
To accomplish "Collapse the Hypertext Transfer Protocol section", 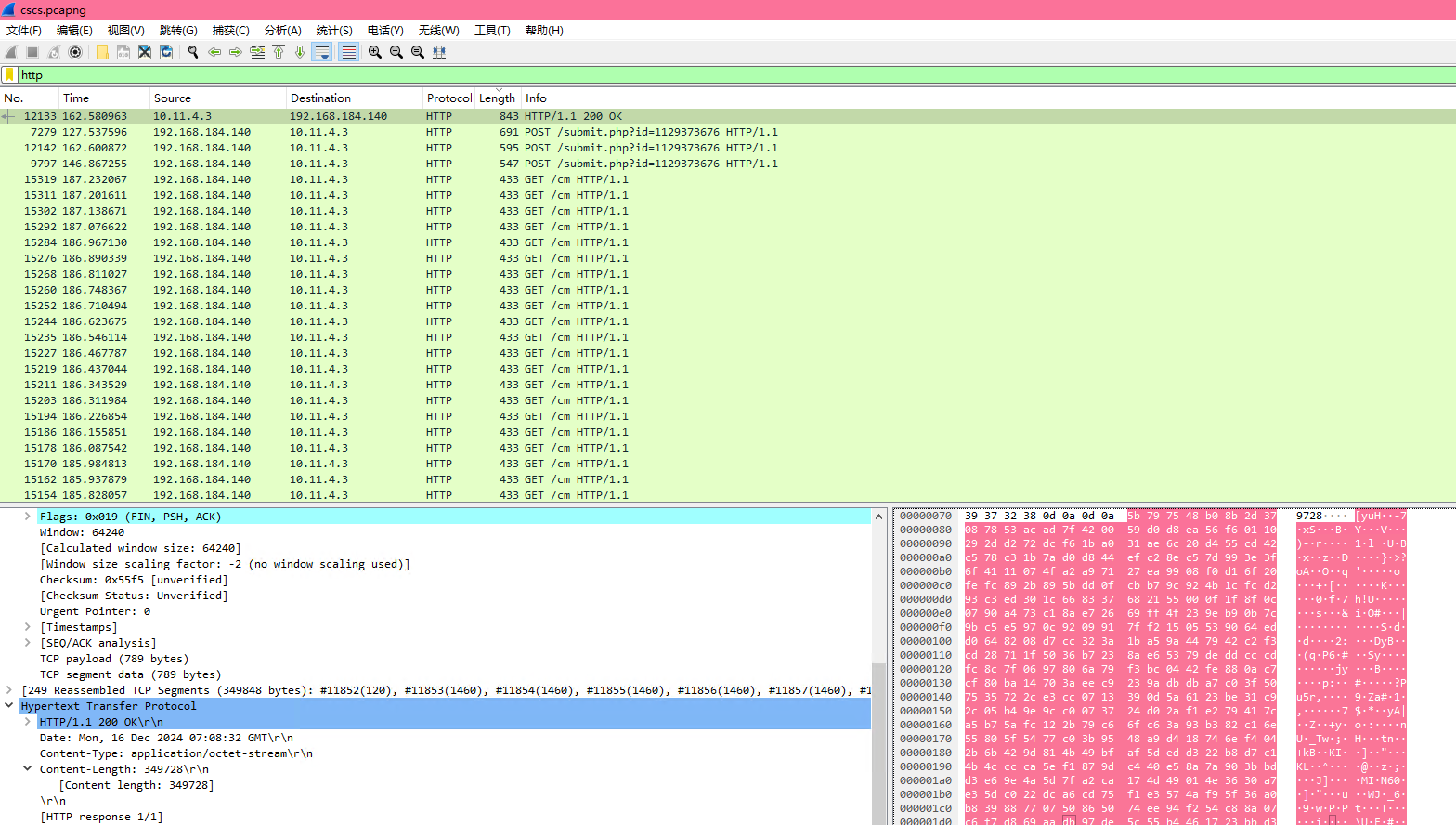I will click(9, 706).
